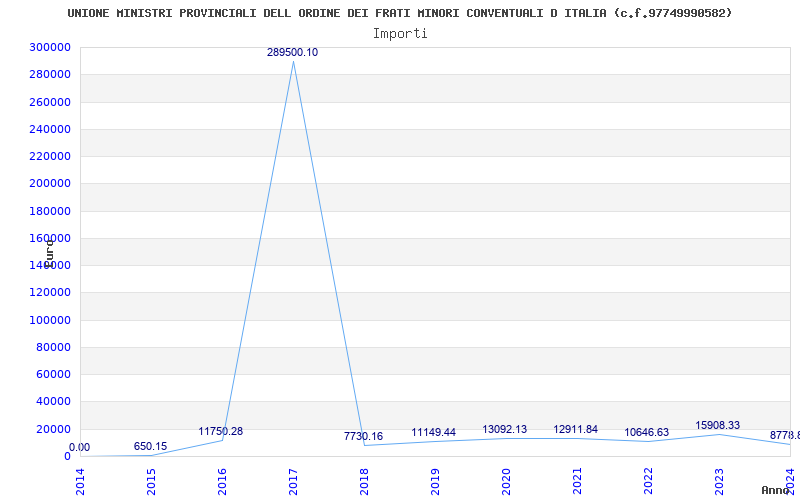Viewport: 800px width, 500px height.
Task: Click the Importi chart title
Action: point(400,34)
